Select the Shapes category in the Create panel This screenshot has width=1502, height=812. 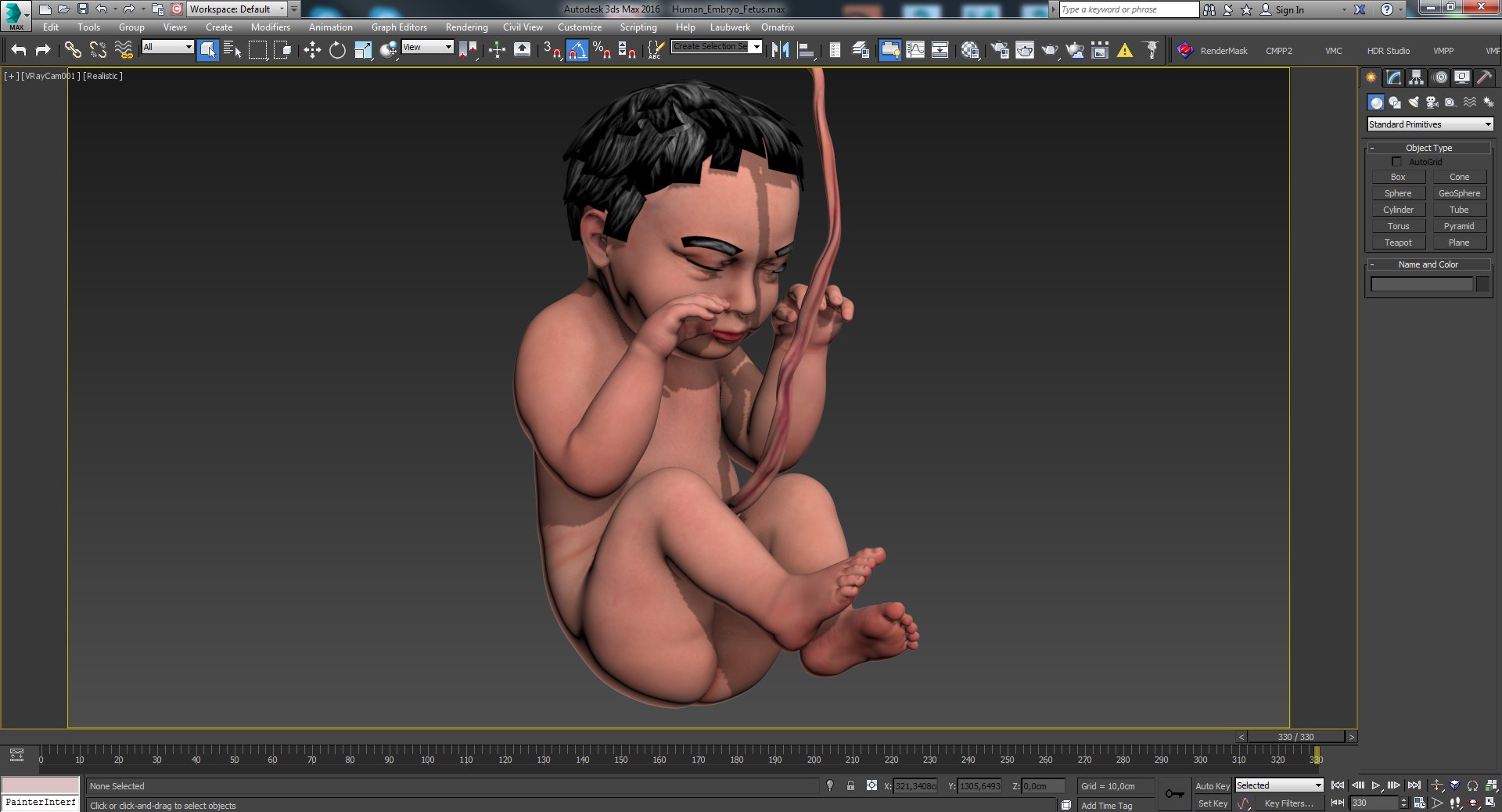pos(1395,102)
